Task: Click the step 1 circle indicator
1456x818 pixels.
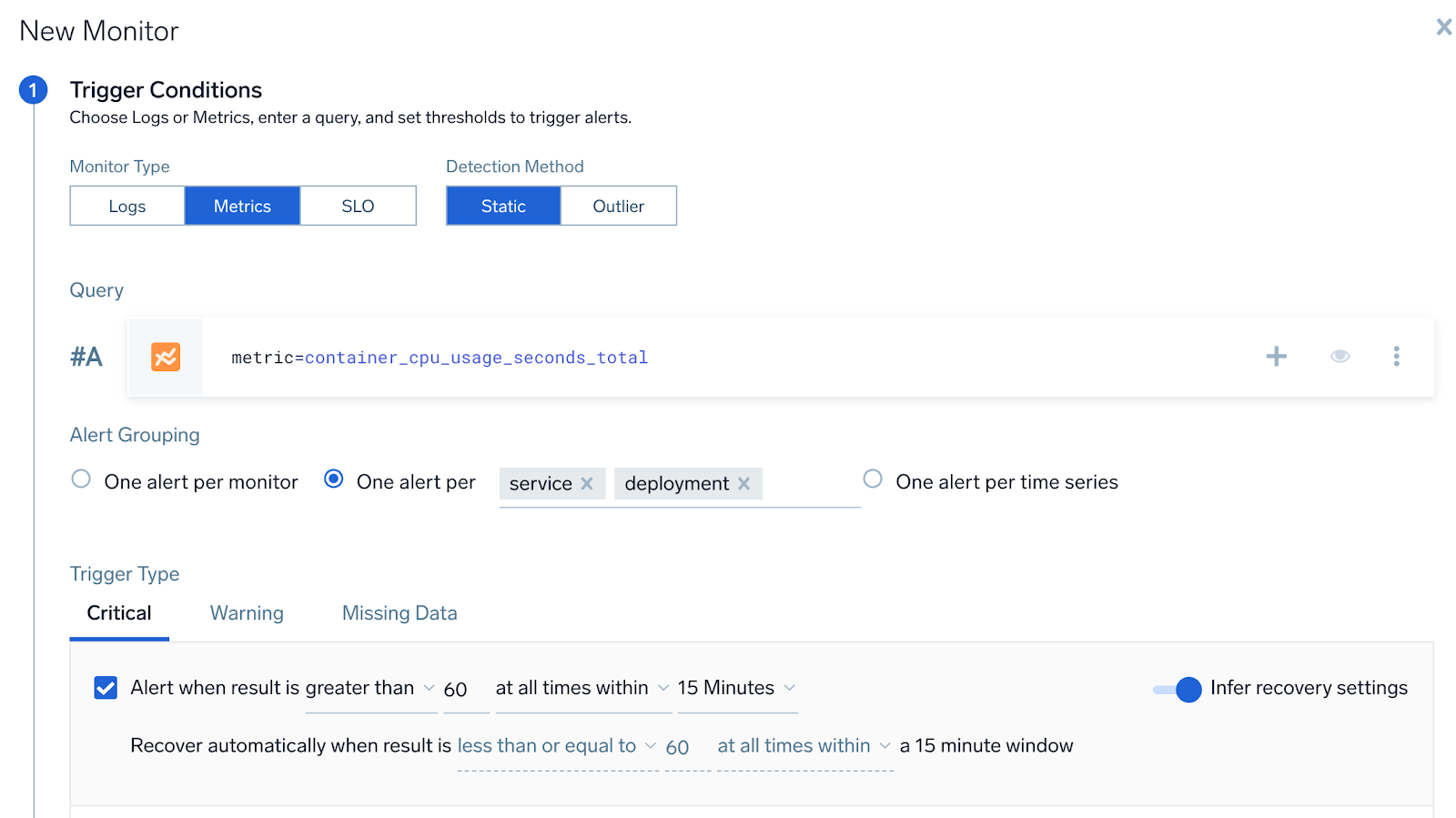Action: (34, 90)
